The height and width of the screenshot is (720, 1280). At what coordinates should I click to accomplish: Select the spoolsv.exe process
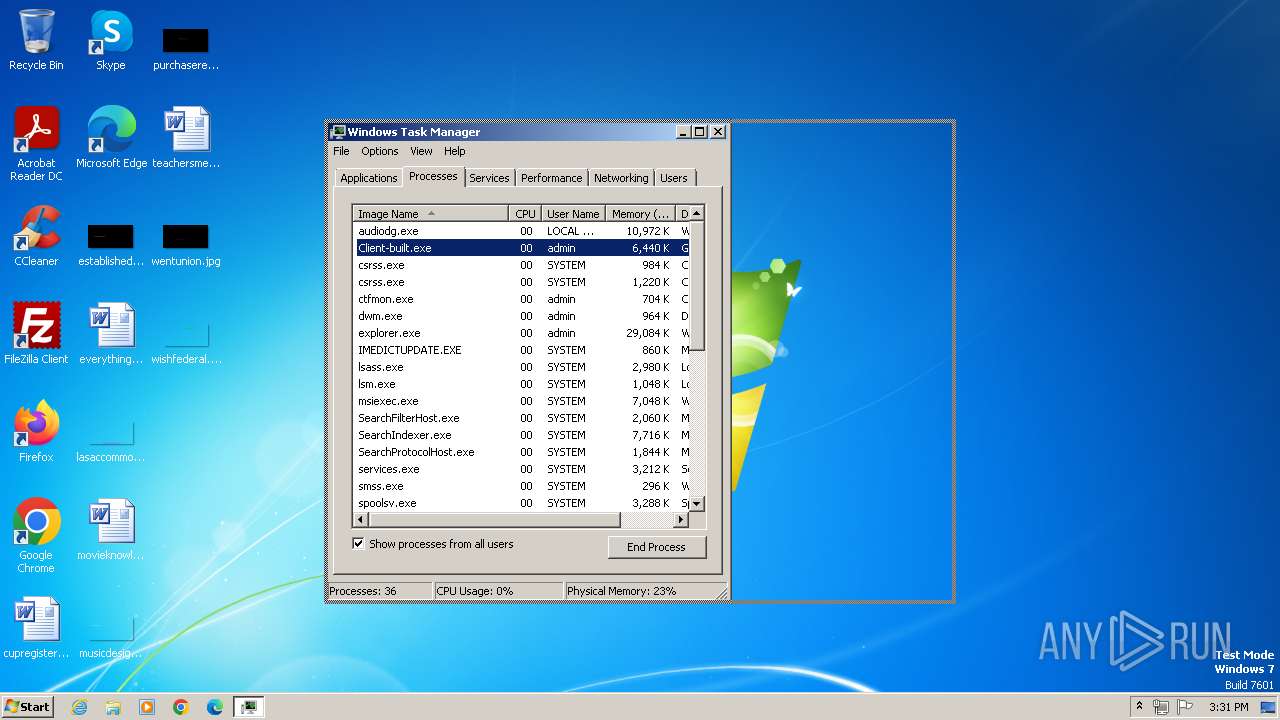(521, 503)
